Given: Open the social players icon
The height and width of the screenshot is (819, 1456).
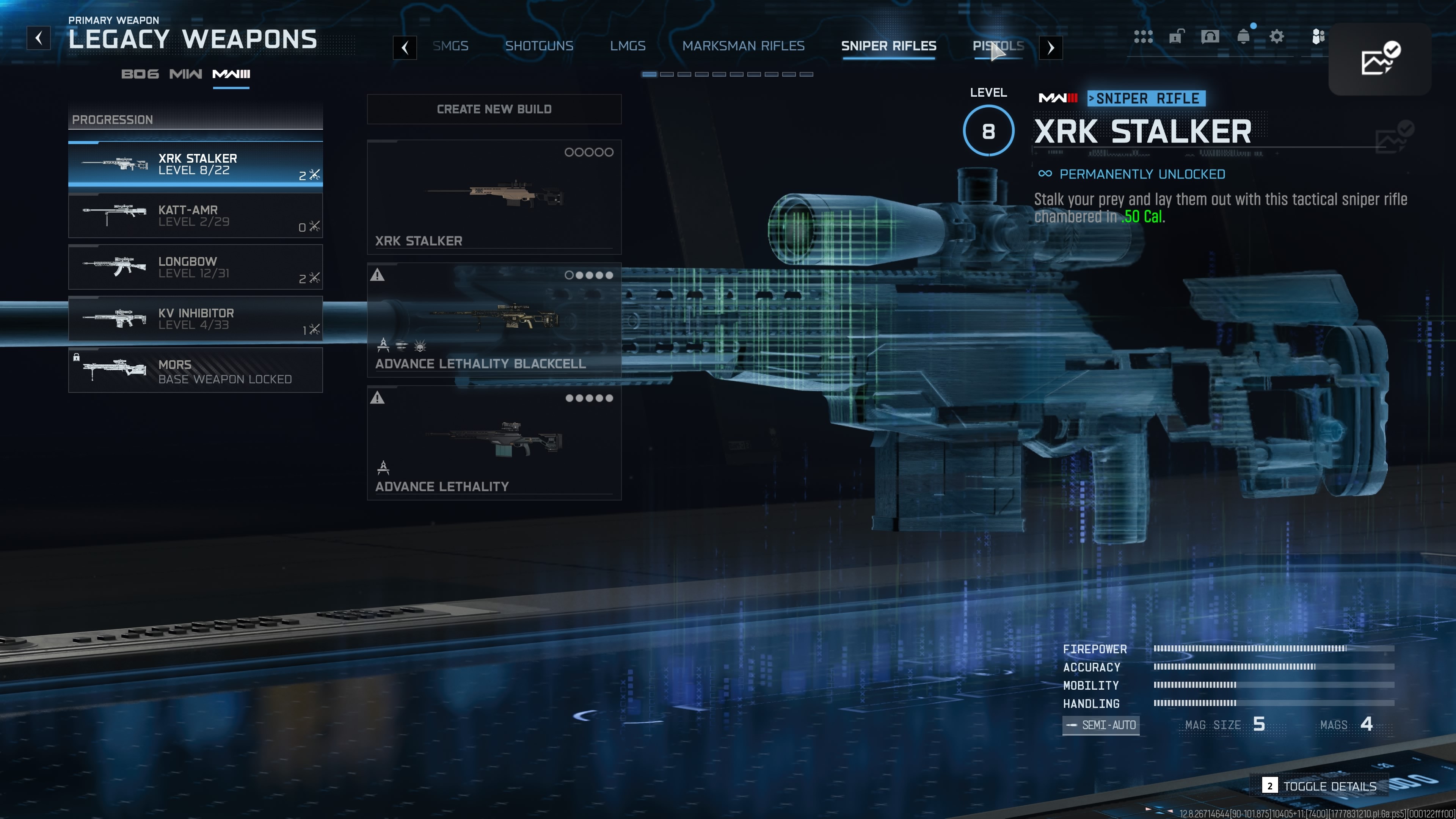Looking at the screenshot, I should click(1318, 37).
